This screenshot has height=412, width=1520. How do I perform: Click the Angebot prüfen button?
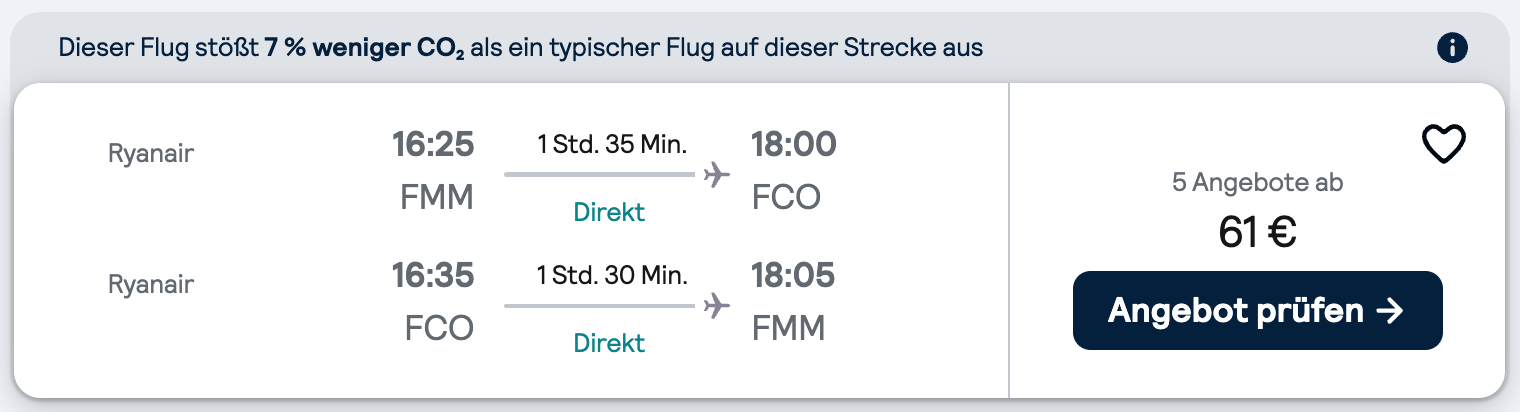1258,311
